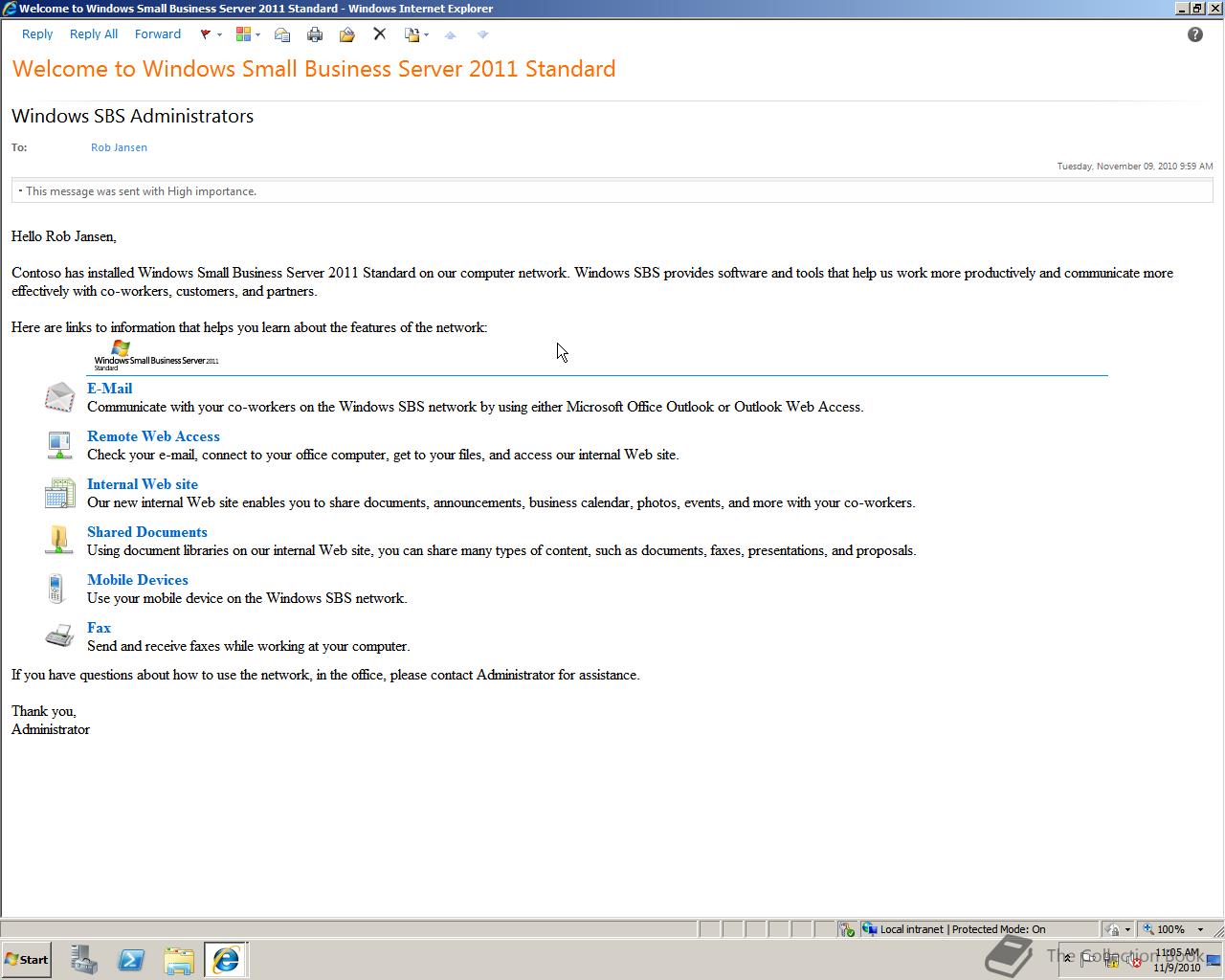Click the computer icon beside Remote Web Access
The width and height of the screenshot is (1225, 980).
tap(59, 445)
